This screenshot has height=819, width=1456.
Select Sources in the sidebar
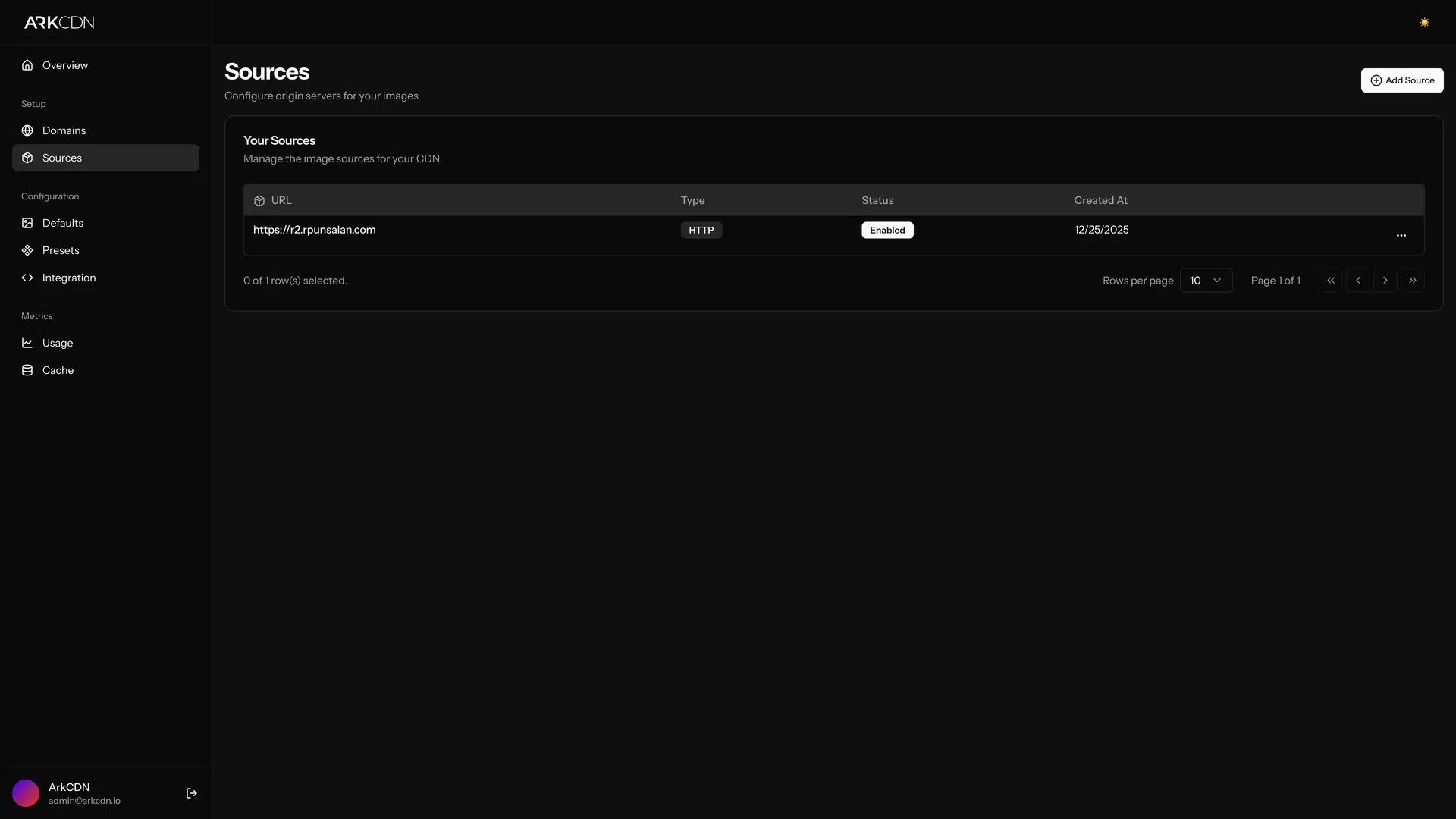[105, 158]
